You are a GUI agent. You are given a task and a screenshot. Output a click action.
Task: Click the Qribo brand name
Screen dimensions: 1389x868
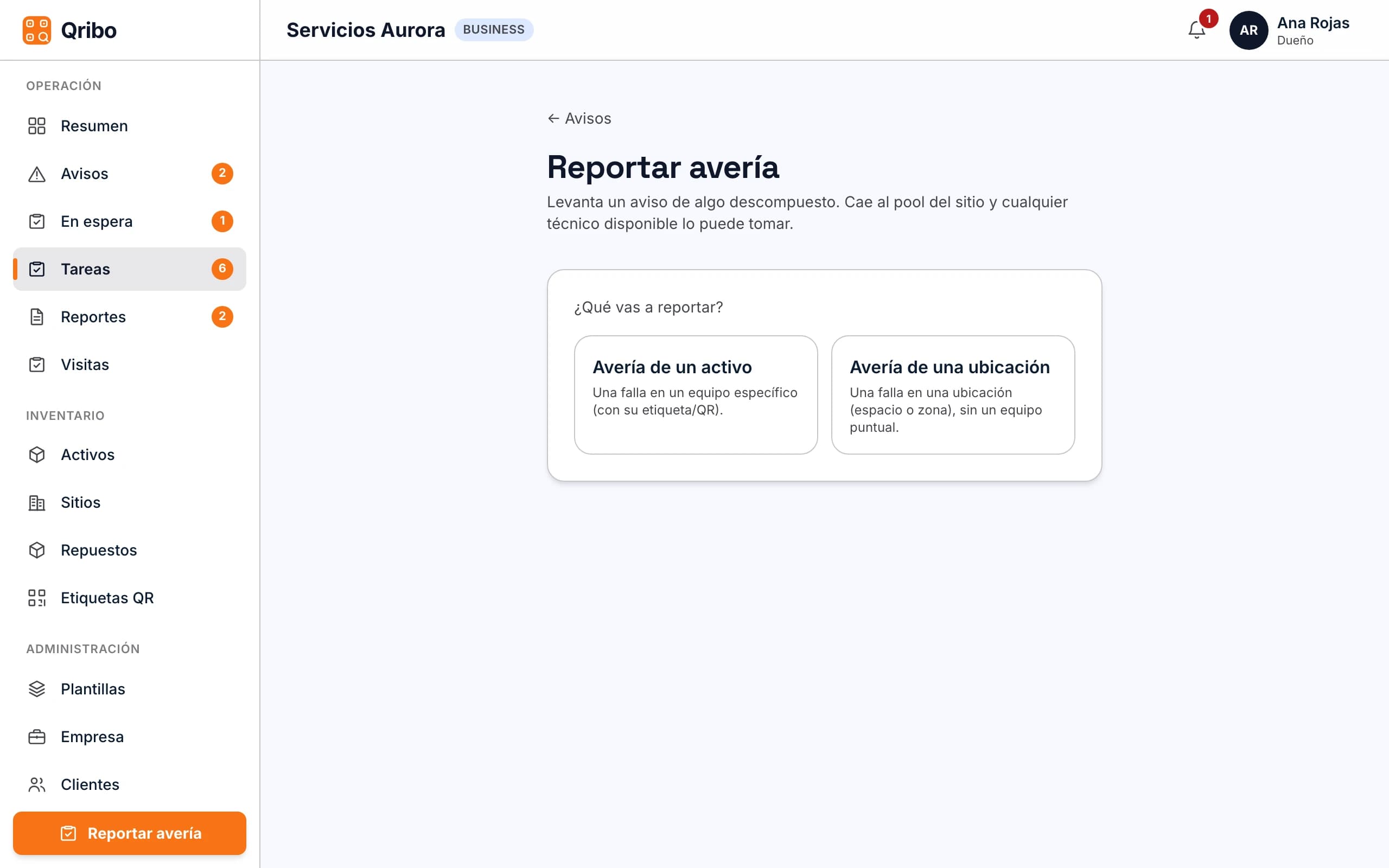(88, 30)
